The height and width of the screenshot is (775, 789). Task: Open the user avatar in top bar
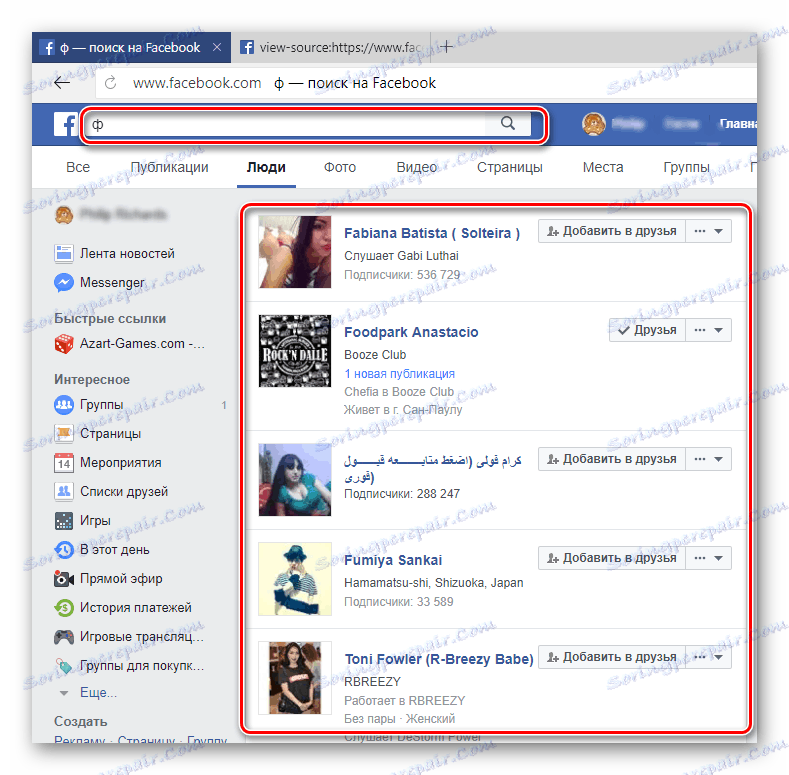[x=593, y=124]
